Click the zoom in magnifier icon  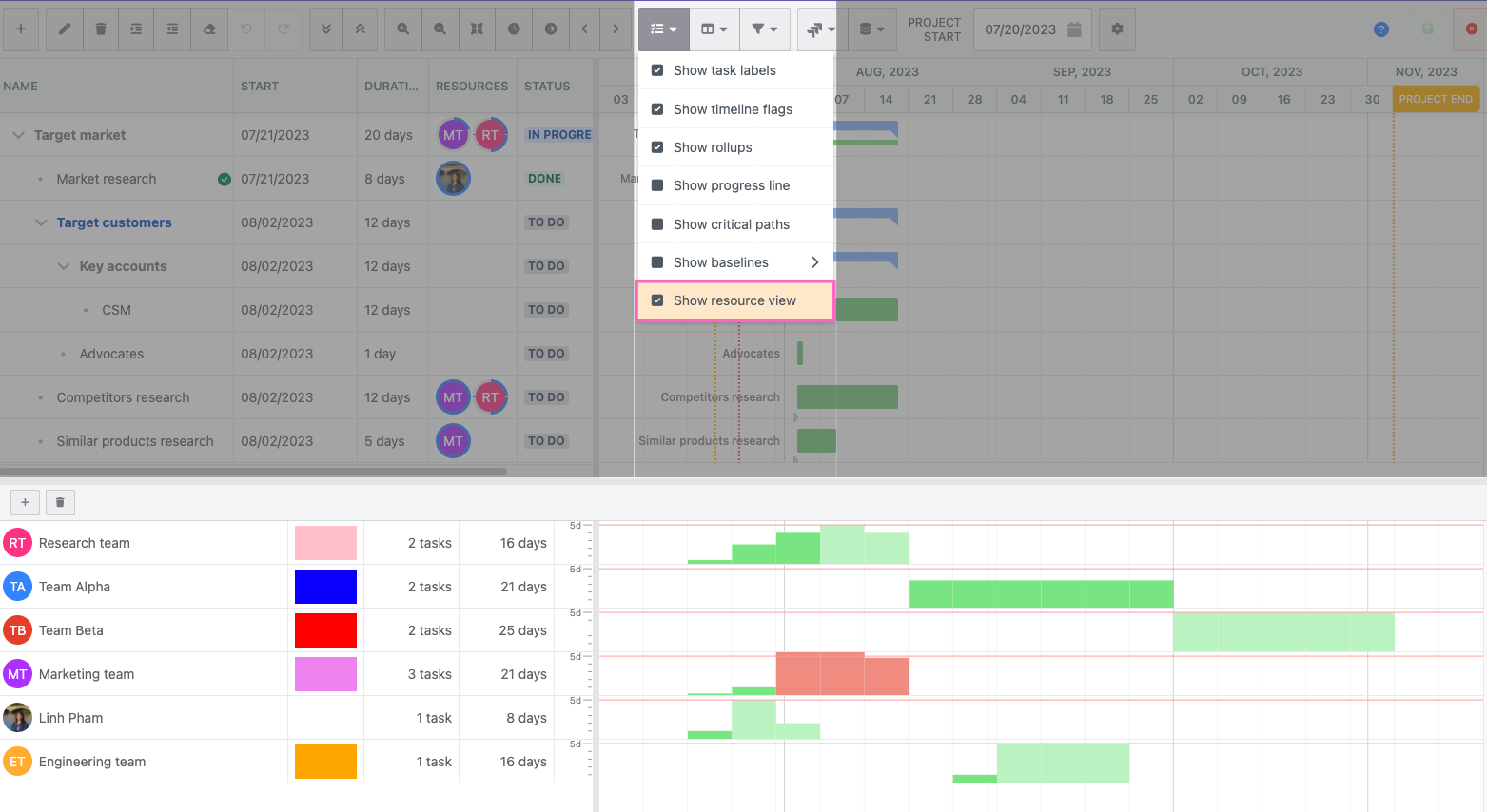(x=403, y=29)
